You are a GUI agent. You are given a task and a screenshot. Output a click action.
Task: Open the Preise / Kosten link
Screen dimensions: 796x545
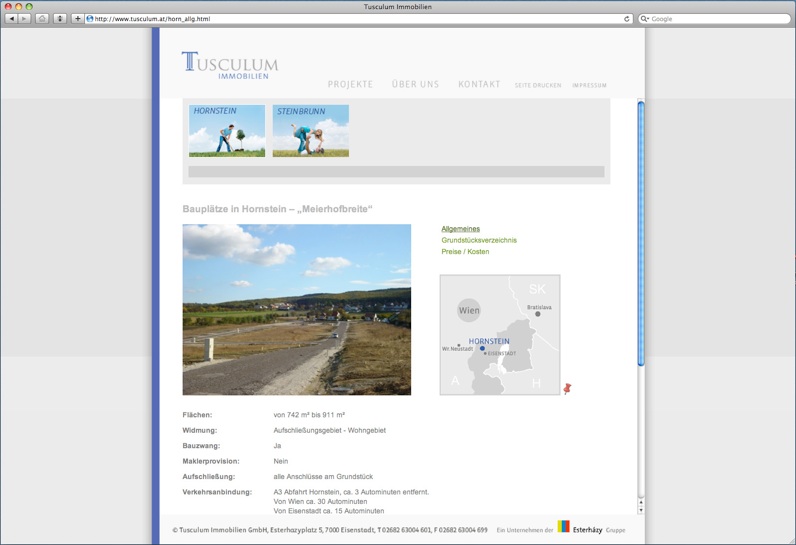[466, 251]
